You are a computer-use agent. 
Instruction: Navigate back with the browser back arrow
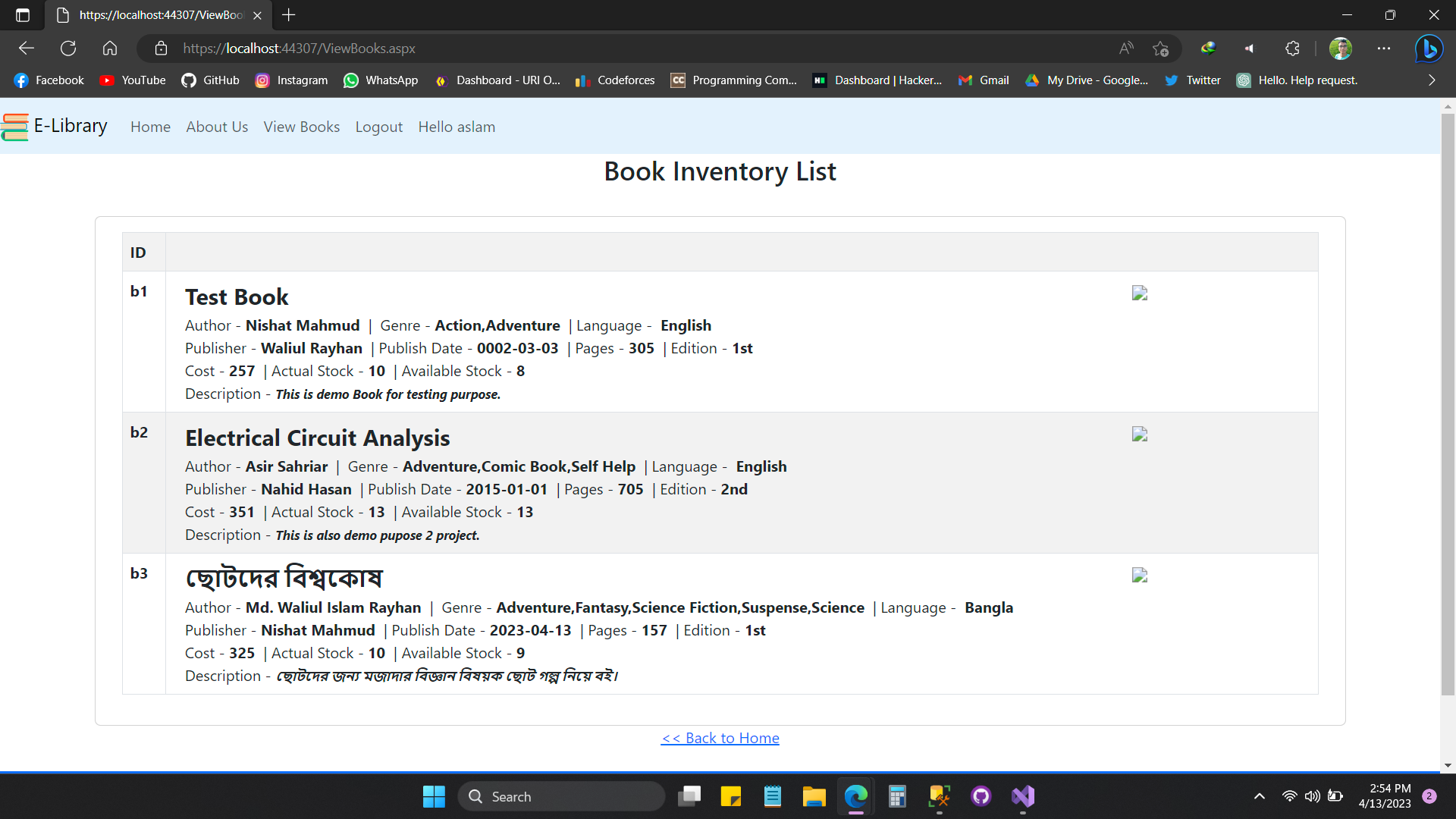tap(27, 48)
